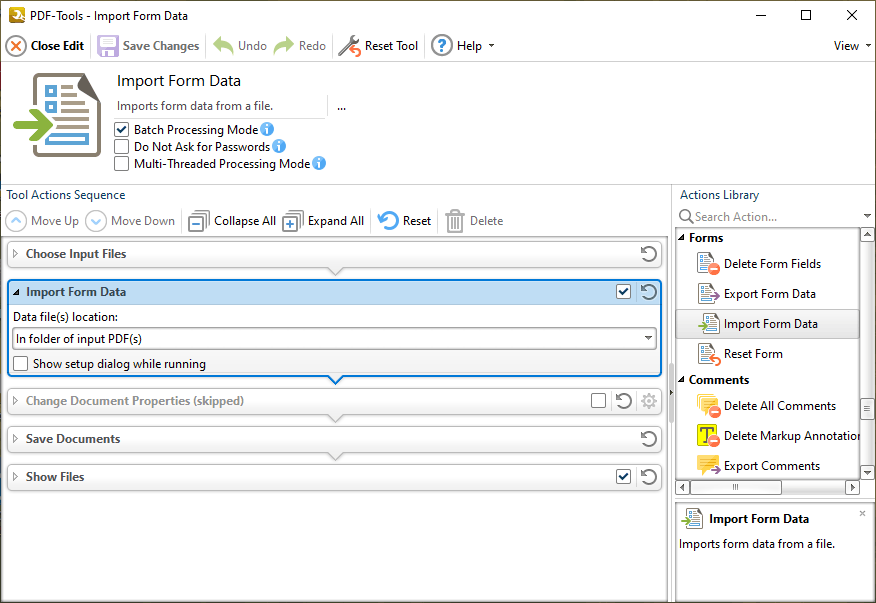
Task: Click the Import Form Data tool title
Action: pos(179,81)
